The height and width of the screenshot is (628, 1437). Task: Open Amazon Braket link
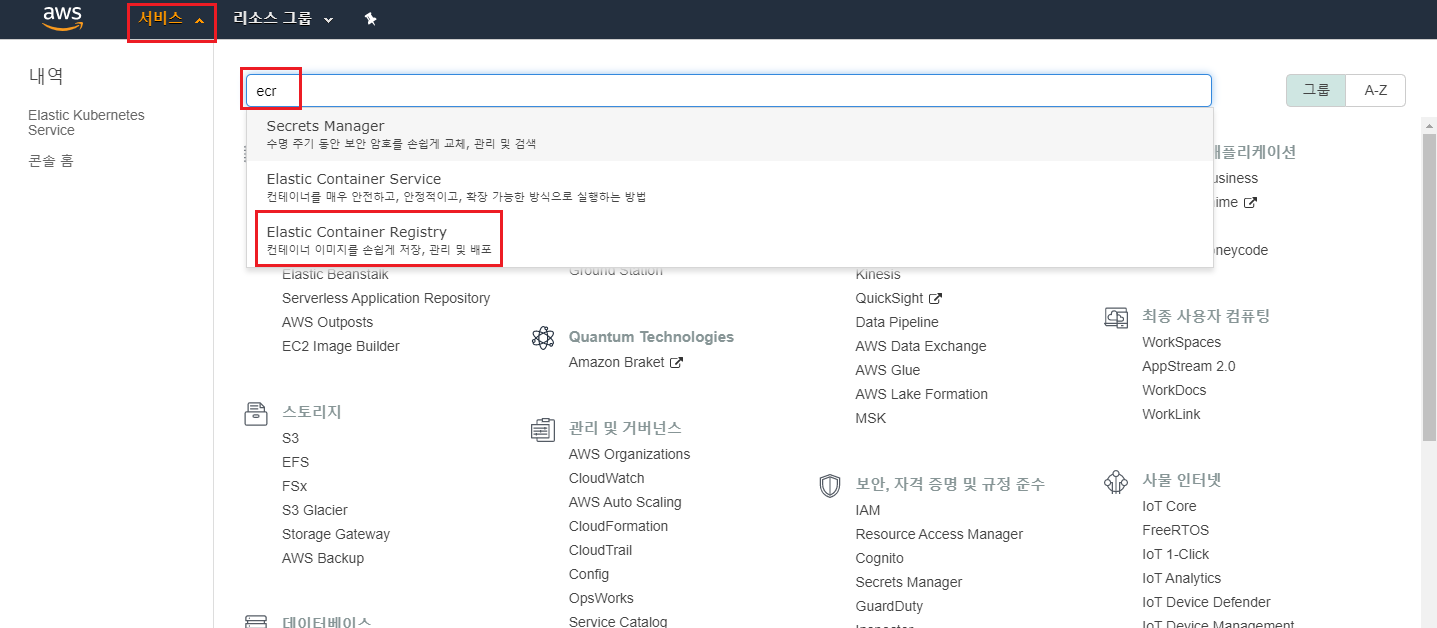[616, 362]
